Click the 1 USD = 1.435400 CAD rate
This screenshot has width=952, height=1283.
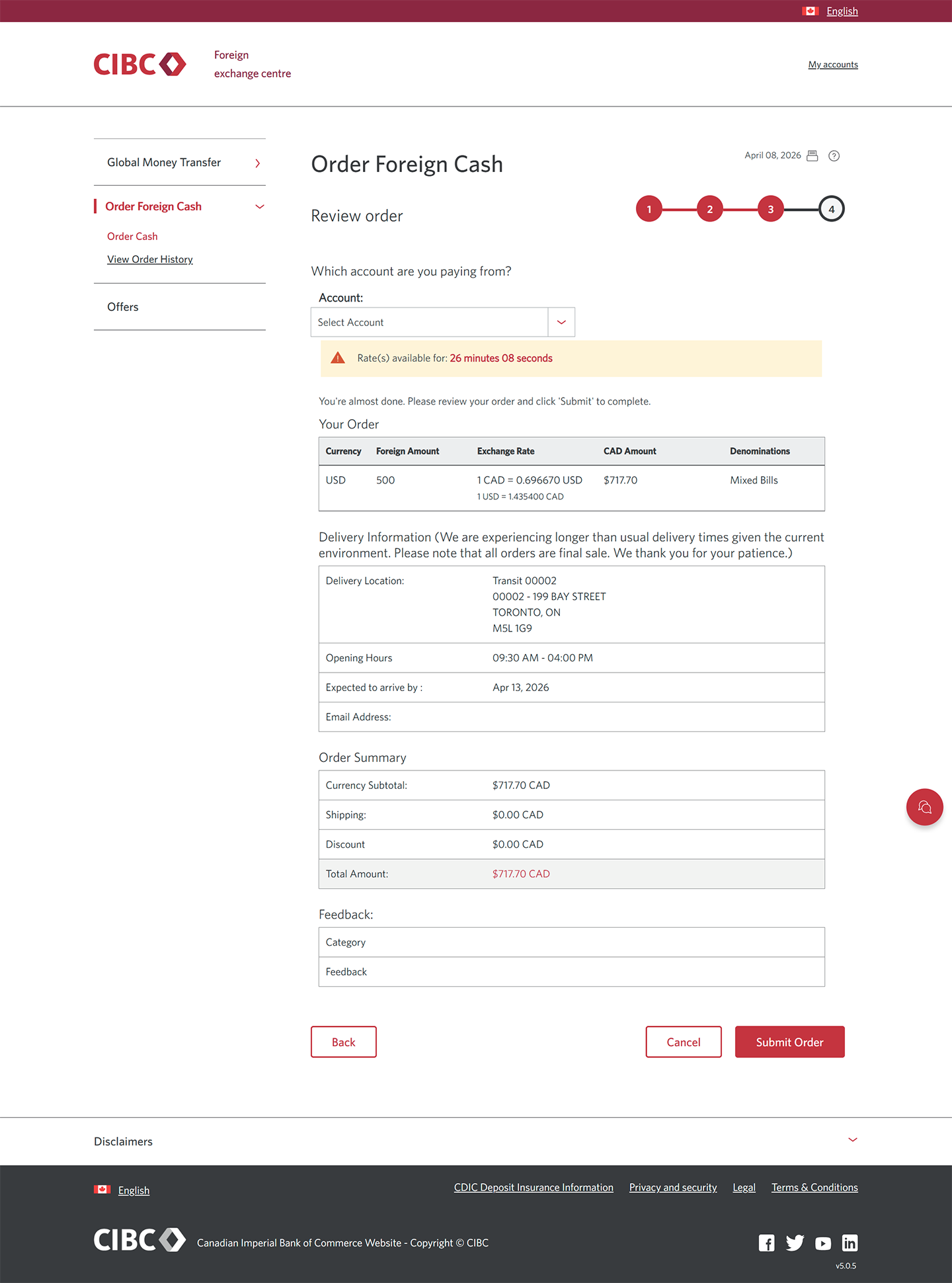[x=520, y=497]
